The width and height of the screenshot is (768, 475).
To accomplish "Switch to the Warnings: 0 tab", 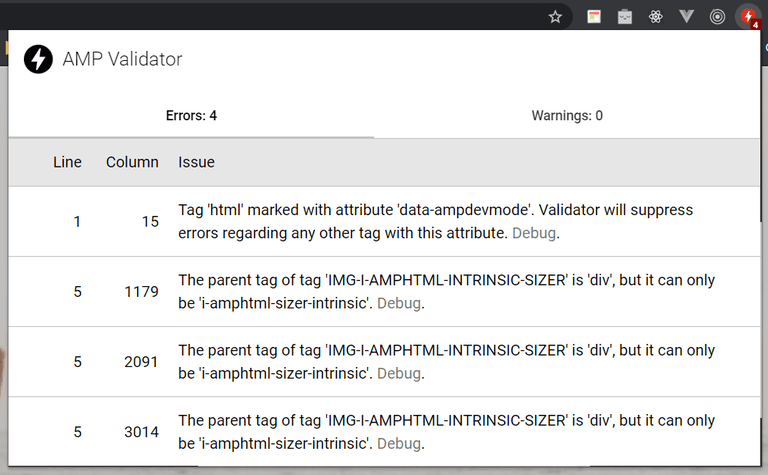I will tap(567, 116).
